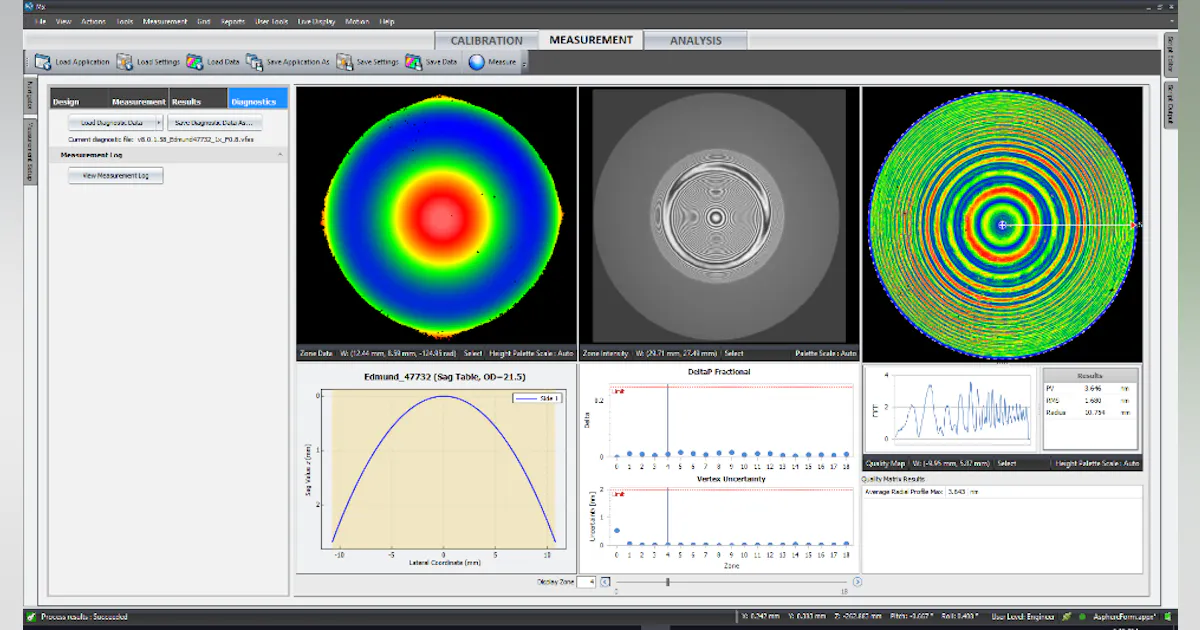Click the Display Zone number field
This screenshot has height=630, width=1200.
pos(587,581)
